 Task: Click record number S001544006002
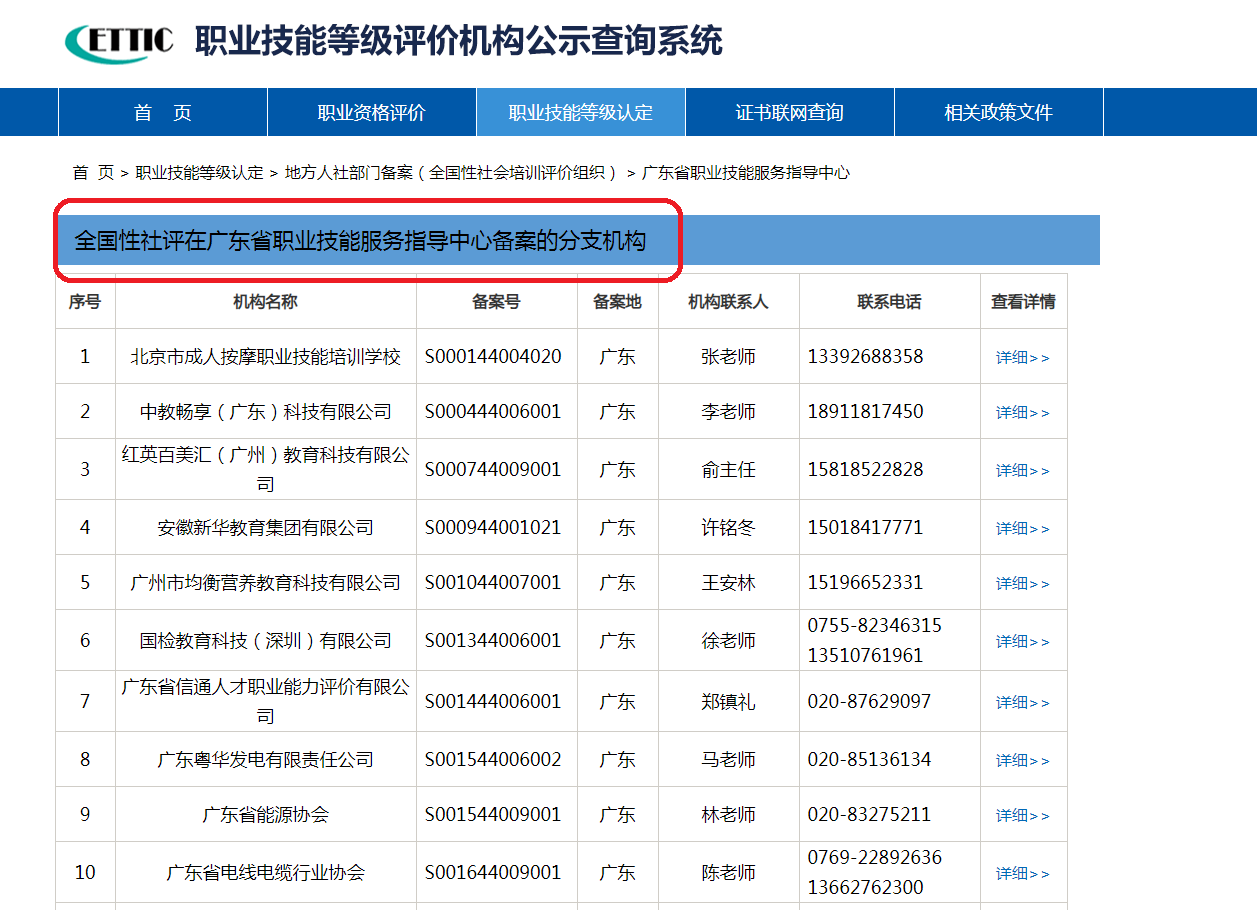(x=493, y=760)
